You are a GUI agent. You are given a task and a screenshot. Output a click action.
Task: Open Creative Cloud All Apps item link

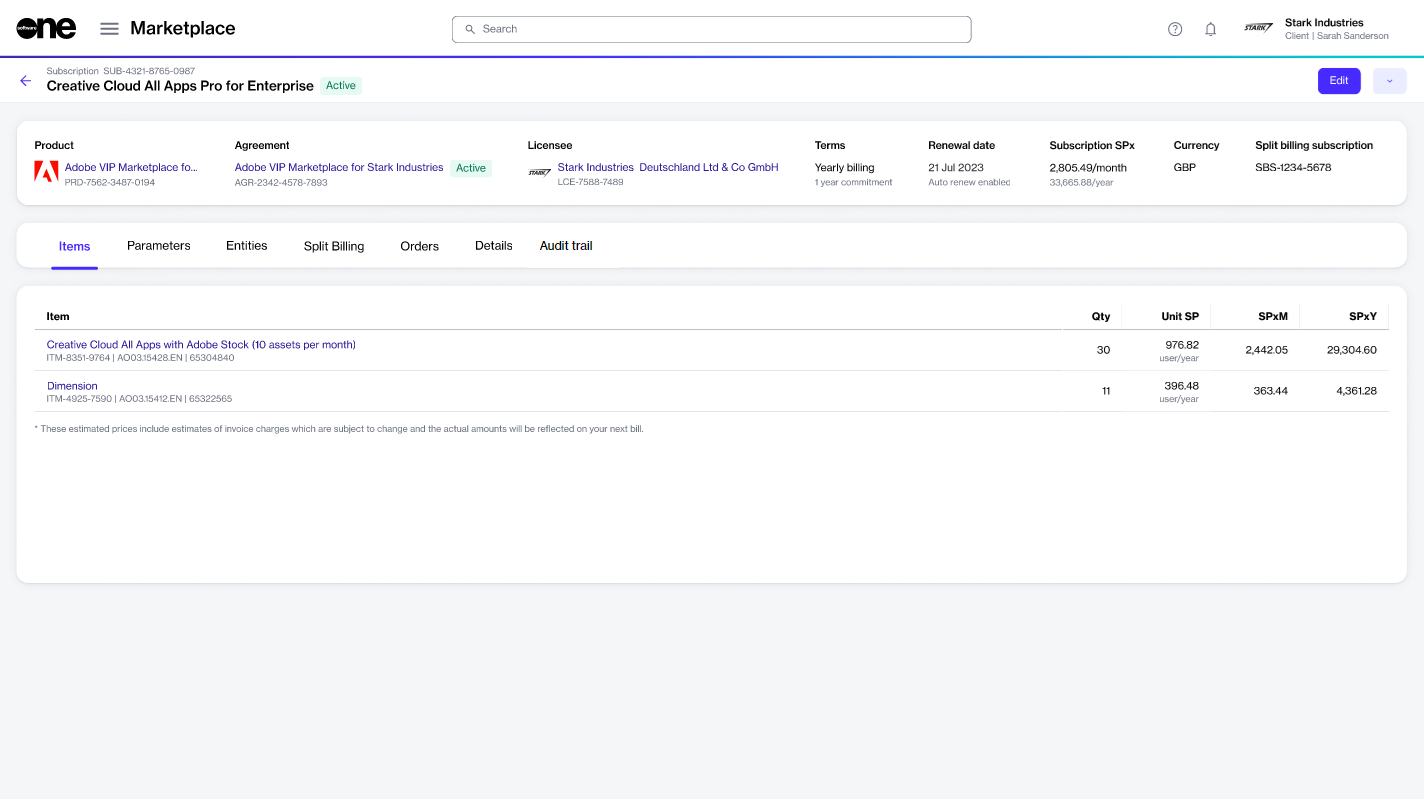click(201, 345)
